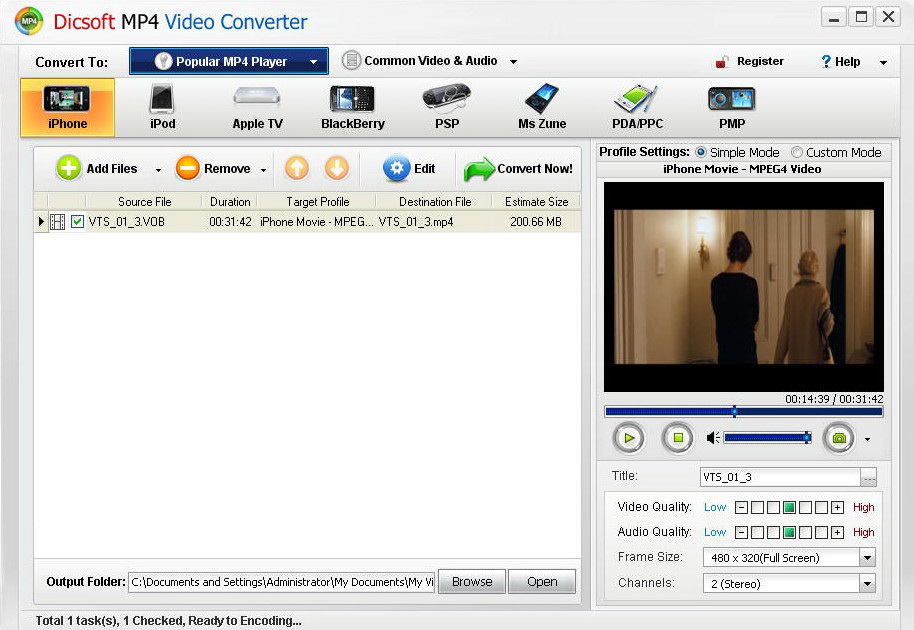Adjust the volume slider
Screen dimensions: 914x630
(768, 438)
